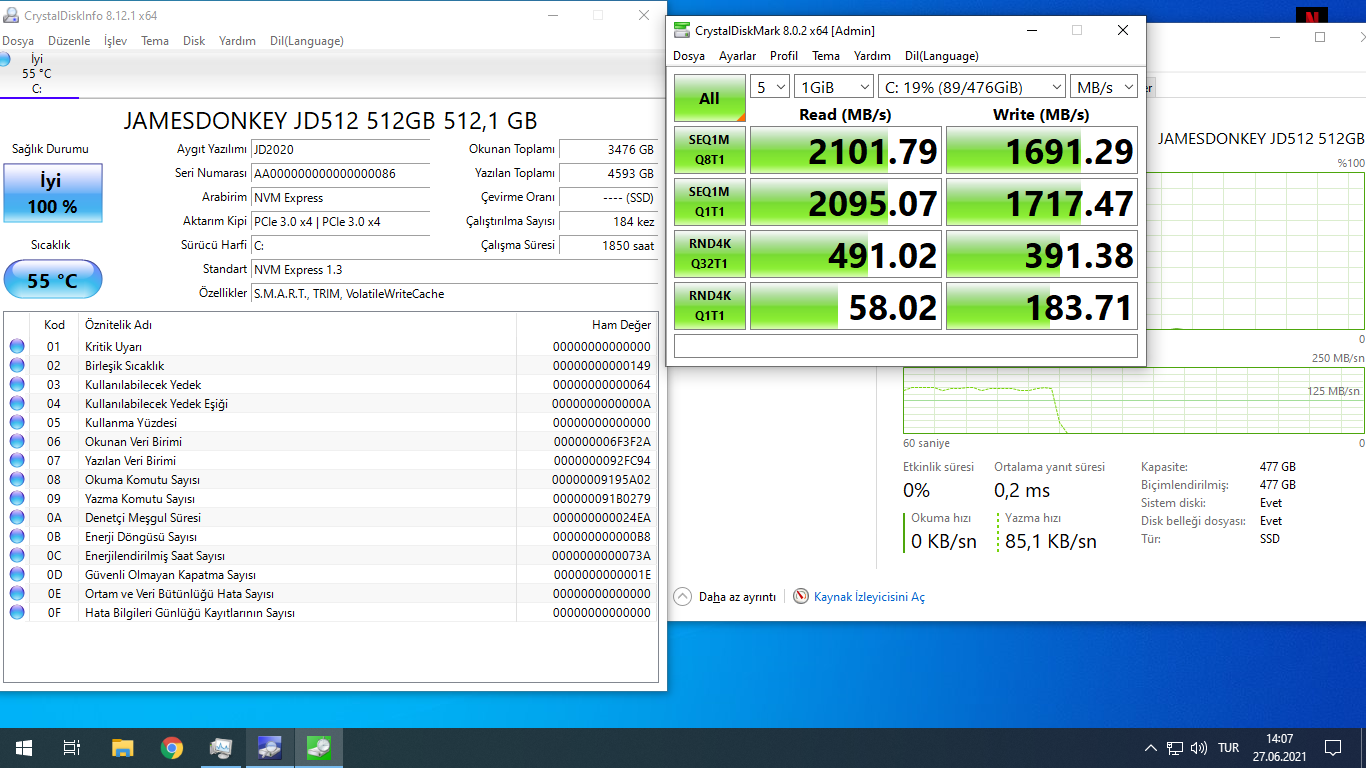Viewport: 1366px width, 768px height.
Task: Open the Windows Start menu
Action: (24, 748)
